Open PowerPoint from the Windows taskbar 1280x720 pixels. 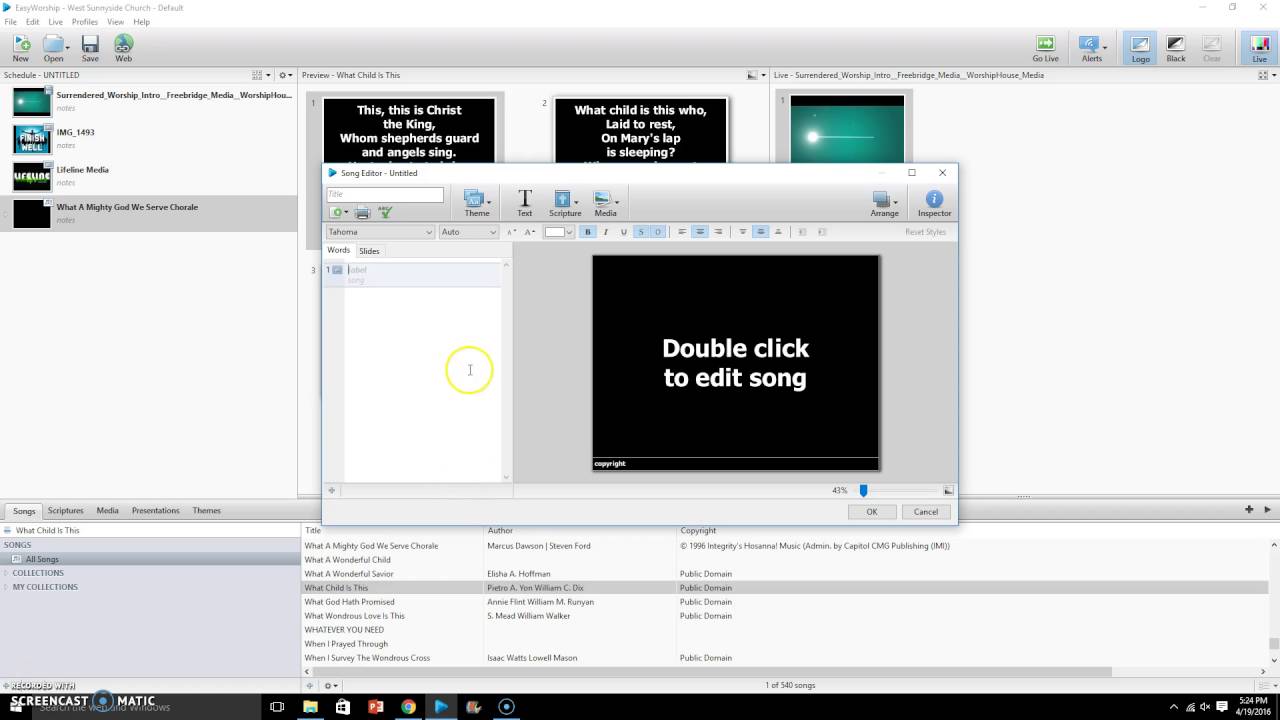point(376,706)
